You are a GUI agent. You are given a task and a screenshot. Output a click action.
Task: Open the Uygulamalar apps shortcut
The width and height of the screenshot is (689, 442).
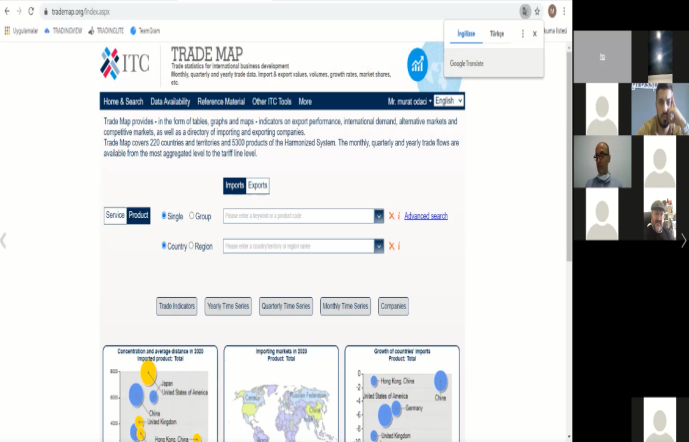[21, 31]
